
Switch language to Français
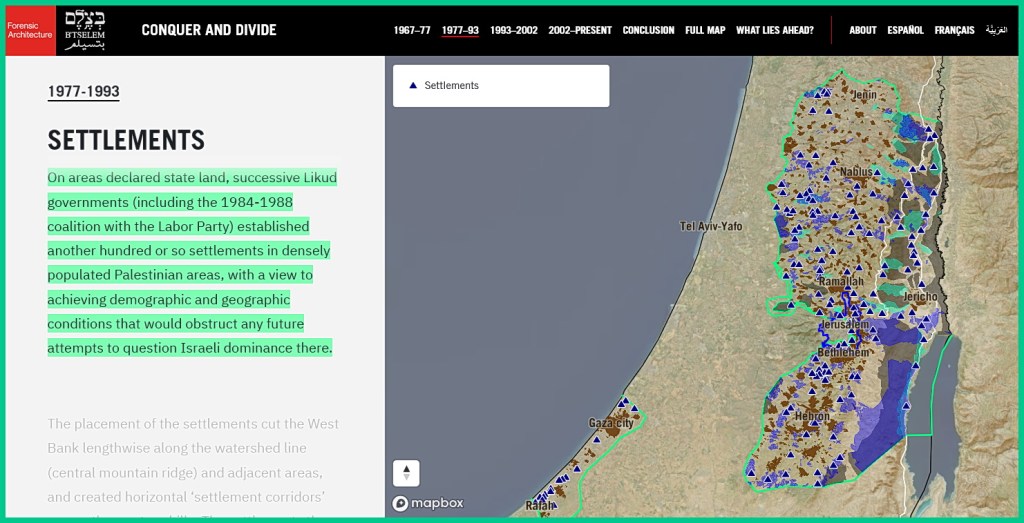point(954,30)
